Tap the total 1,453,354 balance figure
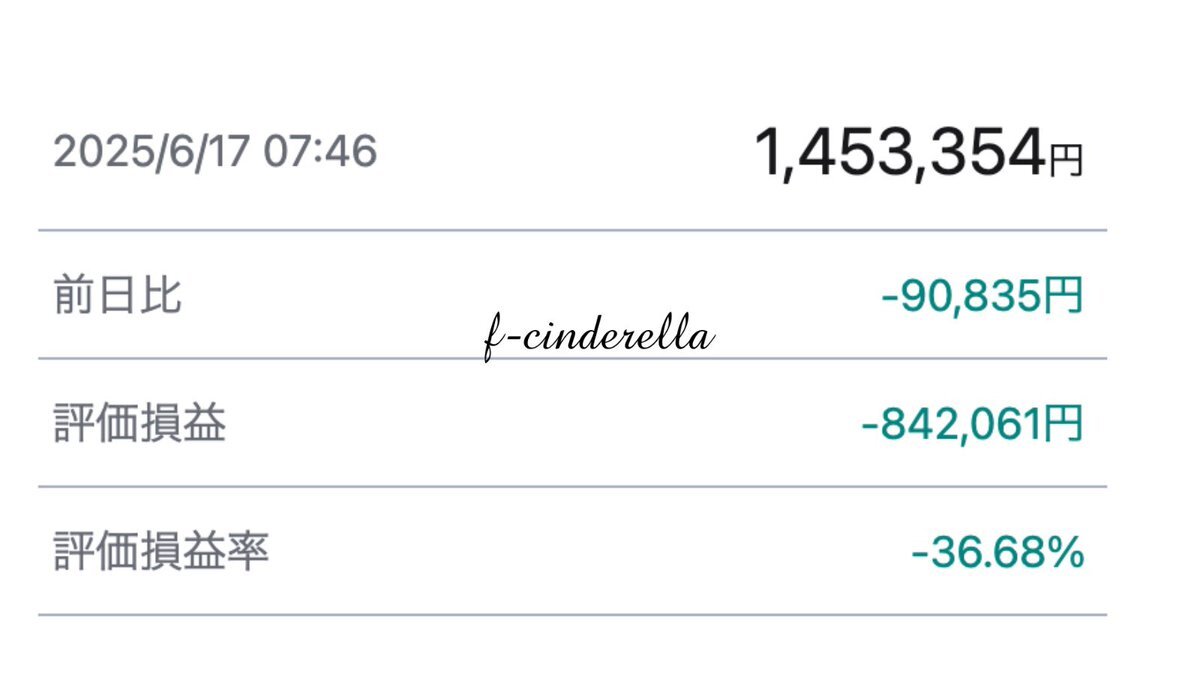Viewport: 1200px width, 675px height. [x=899, y=154]
